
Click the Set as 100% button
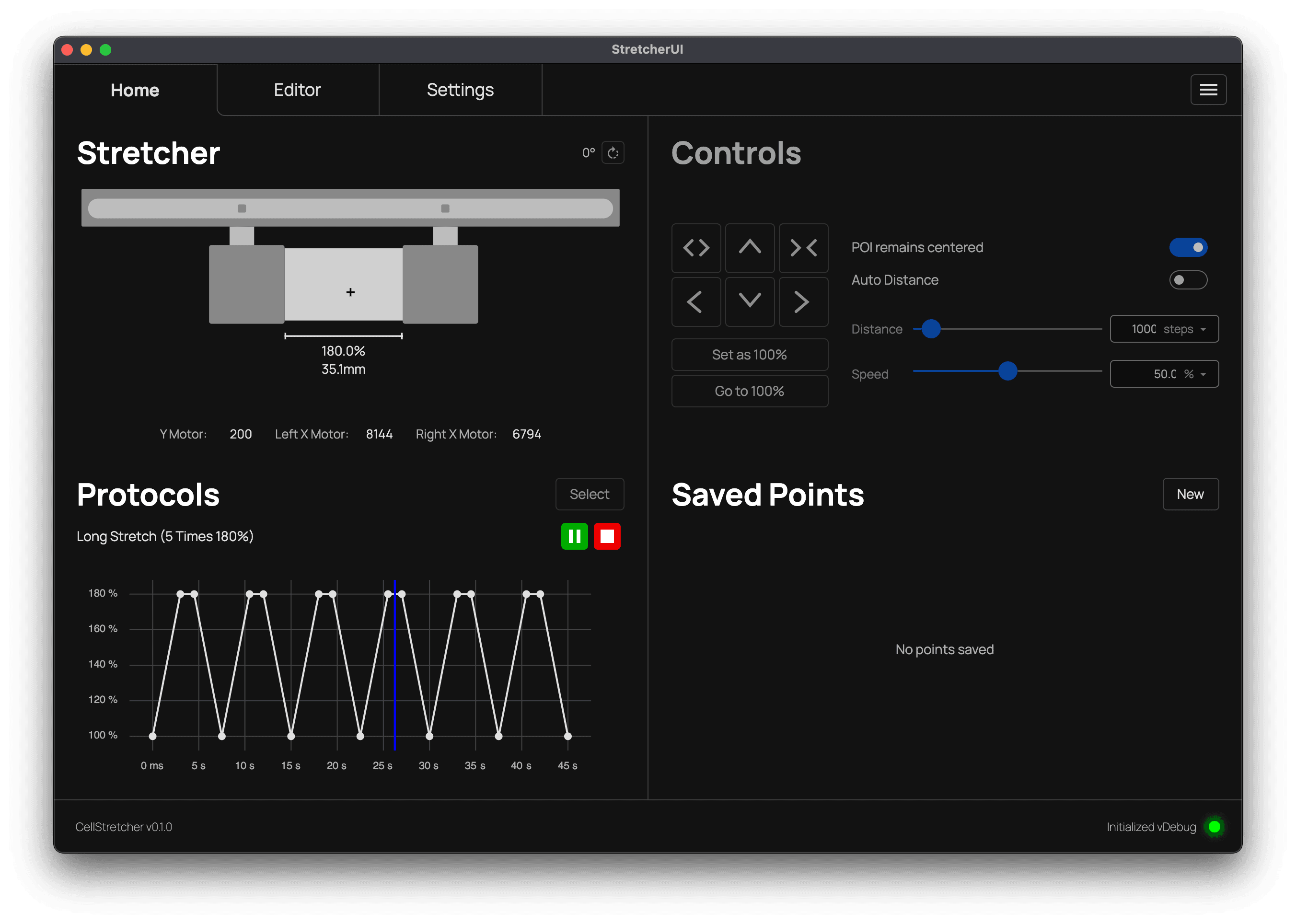(x=749, y=355)
